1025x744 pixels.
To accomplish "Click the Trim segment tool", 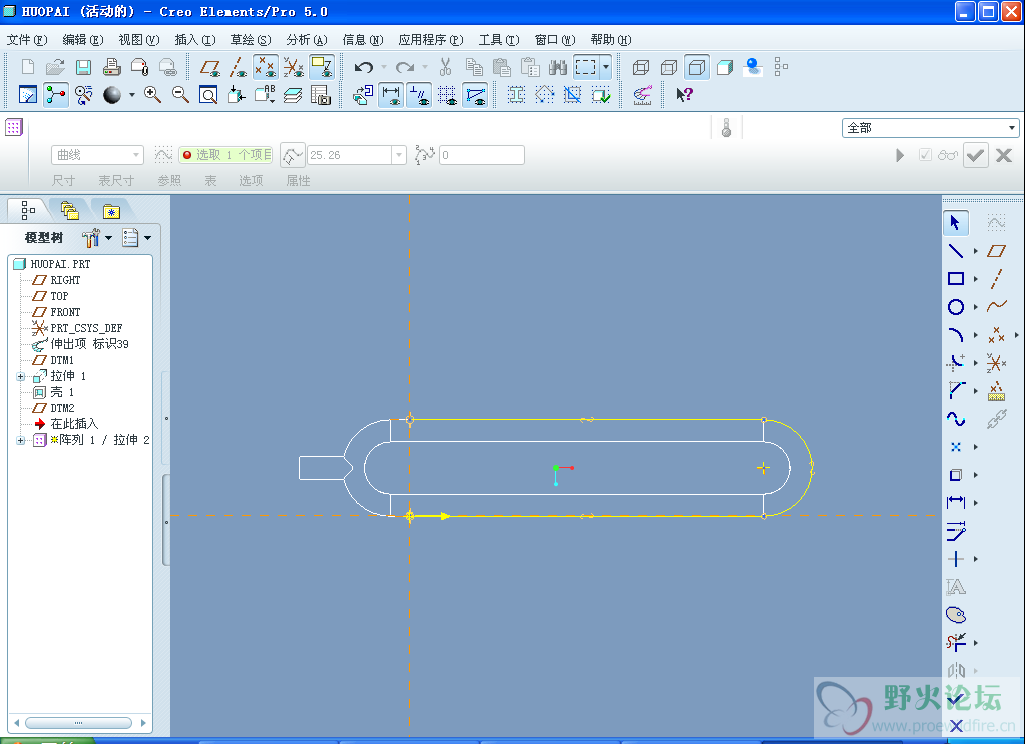I will pyautogui.click(x=956, y=643).
